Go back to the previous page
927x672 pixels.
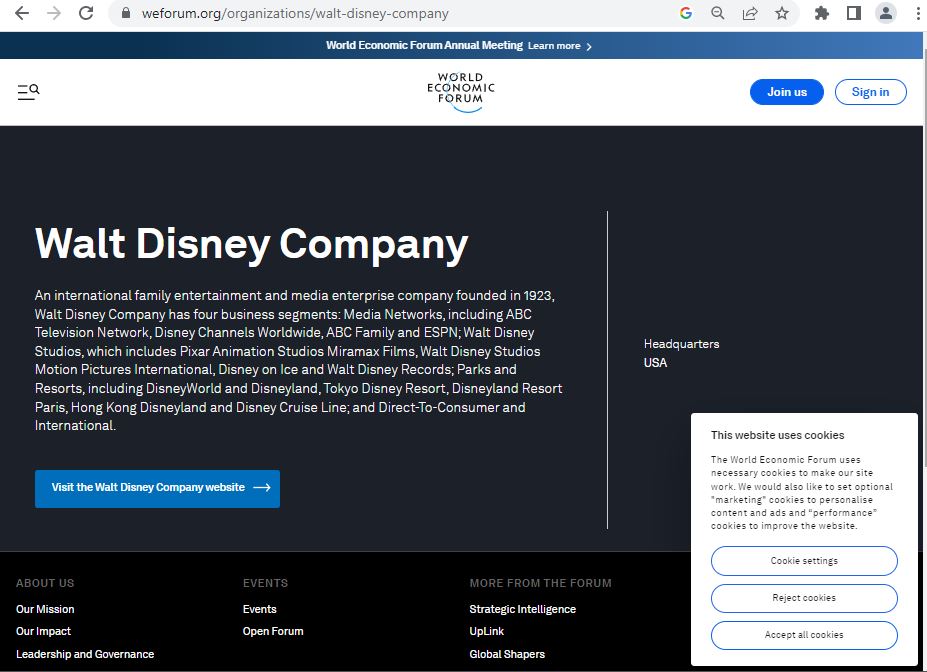(22, 13)
